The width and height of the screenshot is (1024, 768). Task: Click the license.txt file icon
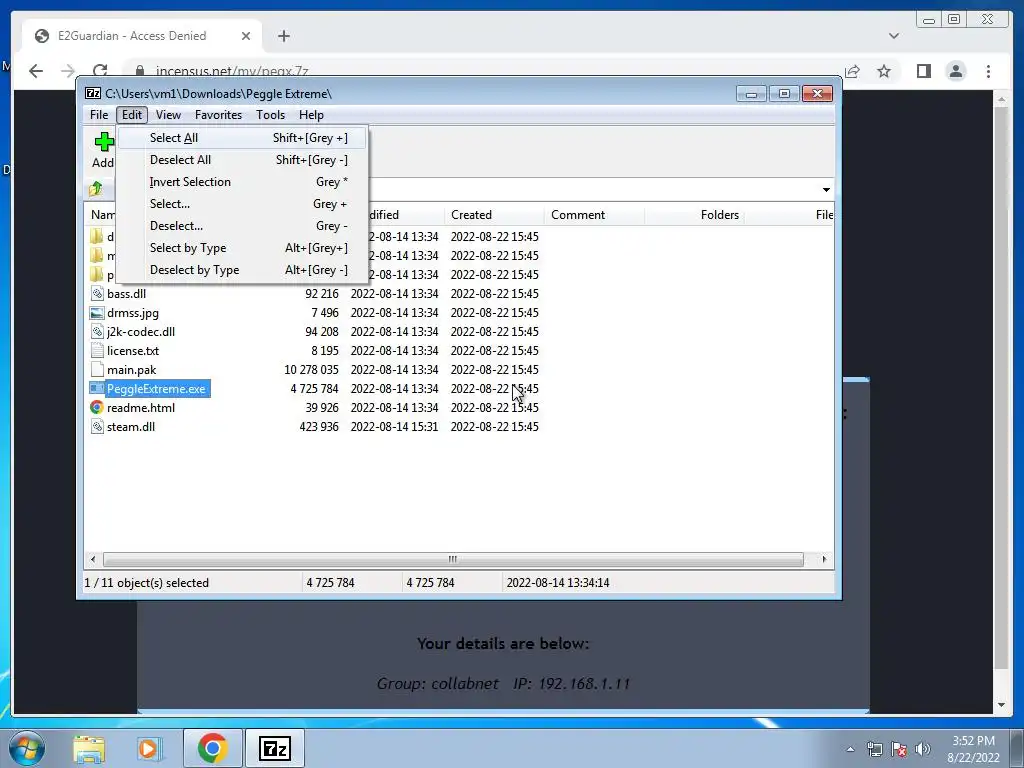coord(97,351)
